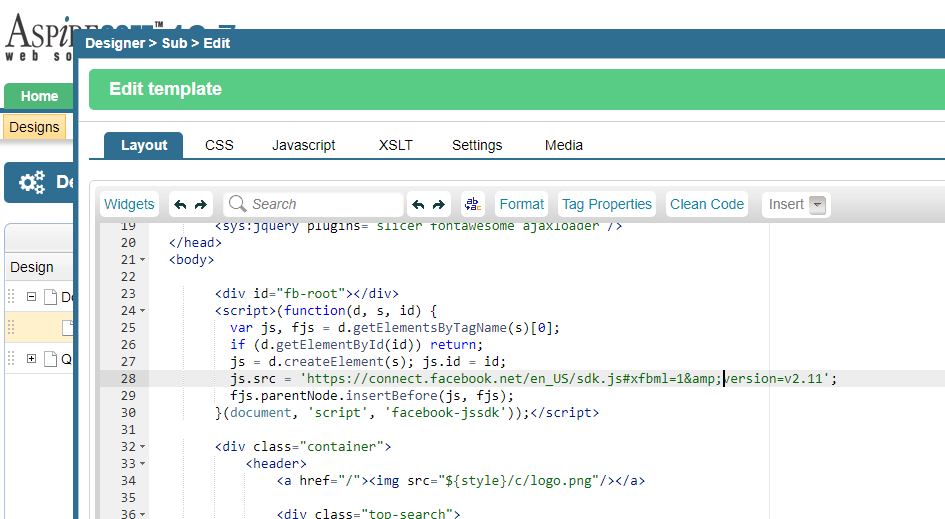Fold the header element at line 33
The height and width of the screenshot is (519, 945).
pos(143,464)
